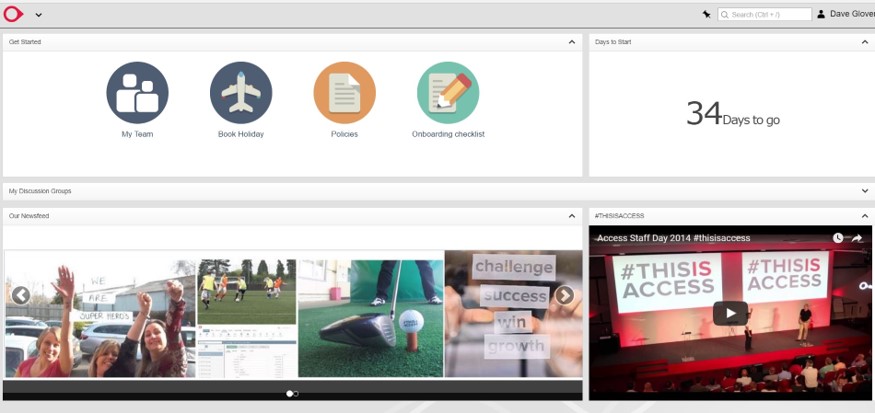Click the Policies label

344,135
